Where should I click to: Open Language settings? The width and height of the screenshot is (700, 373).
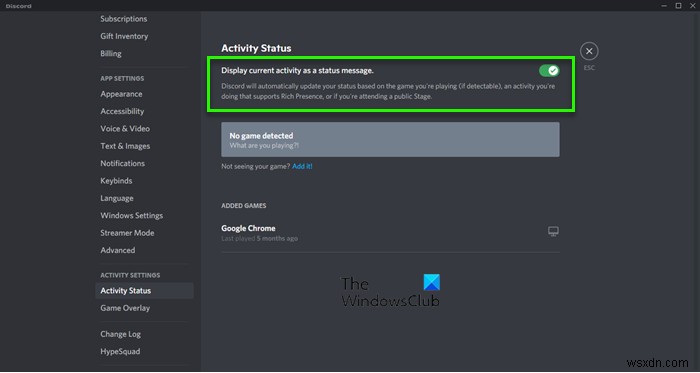pyautogui.click(x=117, y=198)
